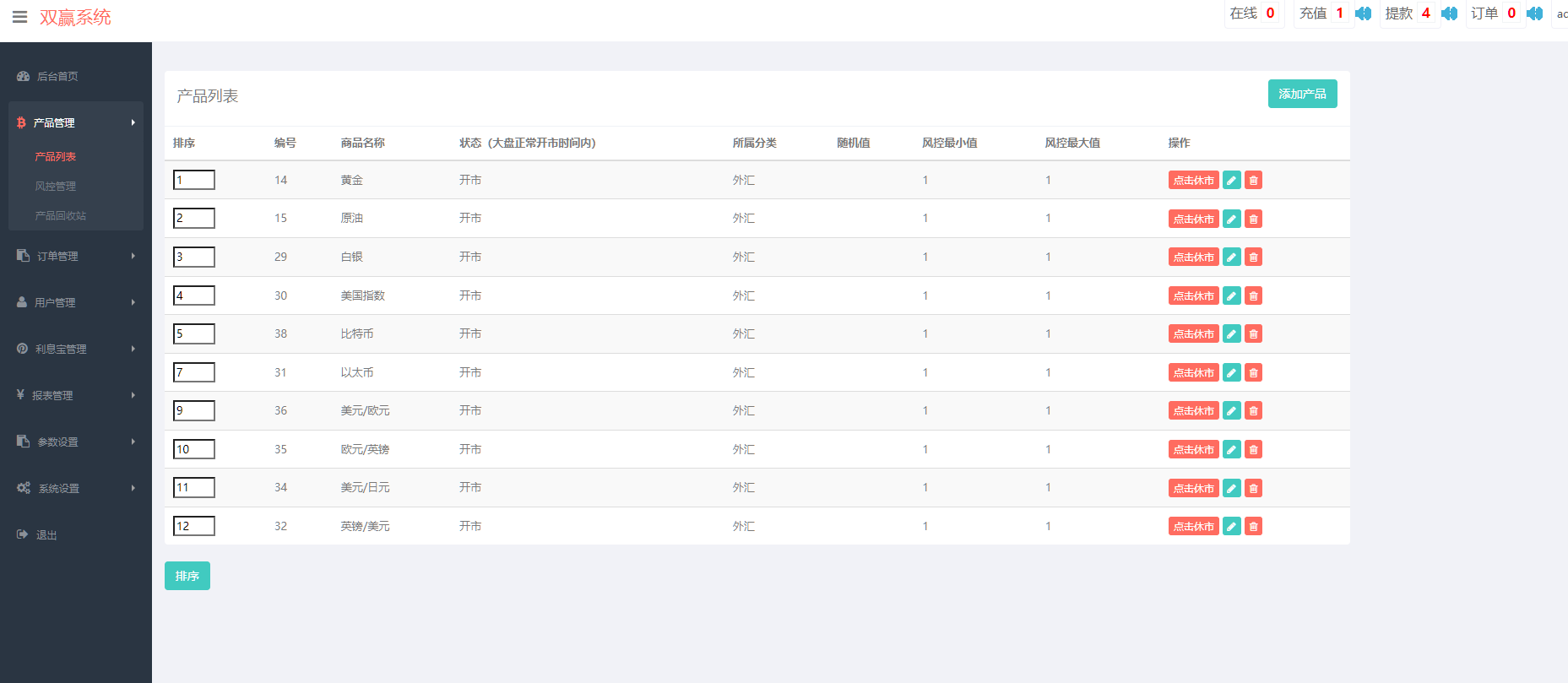The image size is (1568, 683).
Task: Toggle 以太币 to closed via 点击休市
Action: [1193, 373]
